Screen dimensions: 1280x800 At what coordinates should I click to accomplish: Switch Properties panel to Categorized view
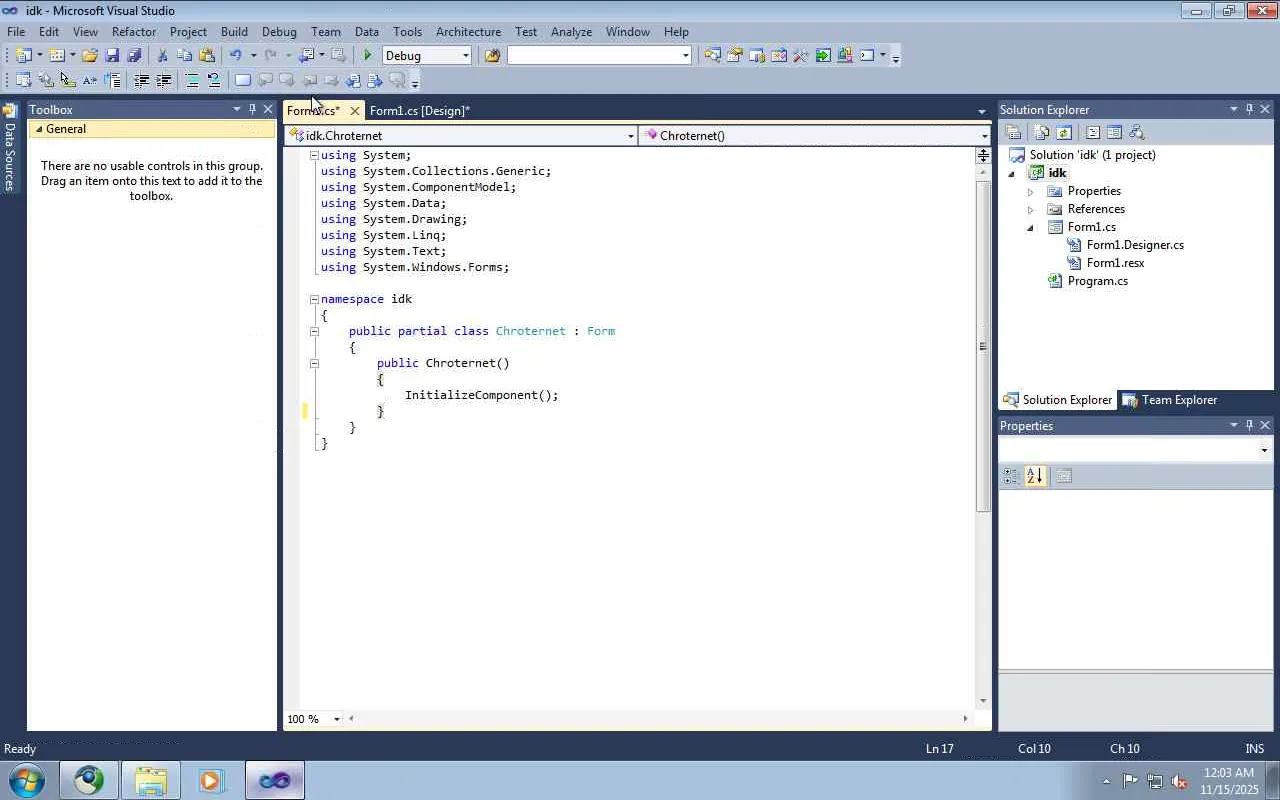point(1011,476)
